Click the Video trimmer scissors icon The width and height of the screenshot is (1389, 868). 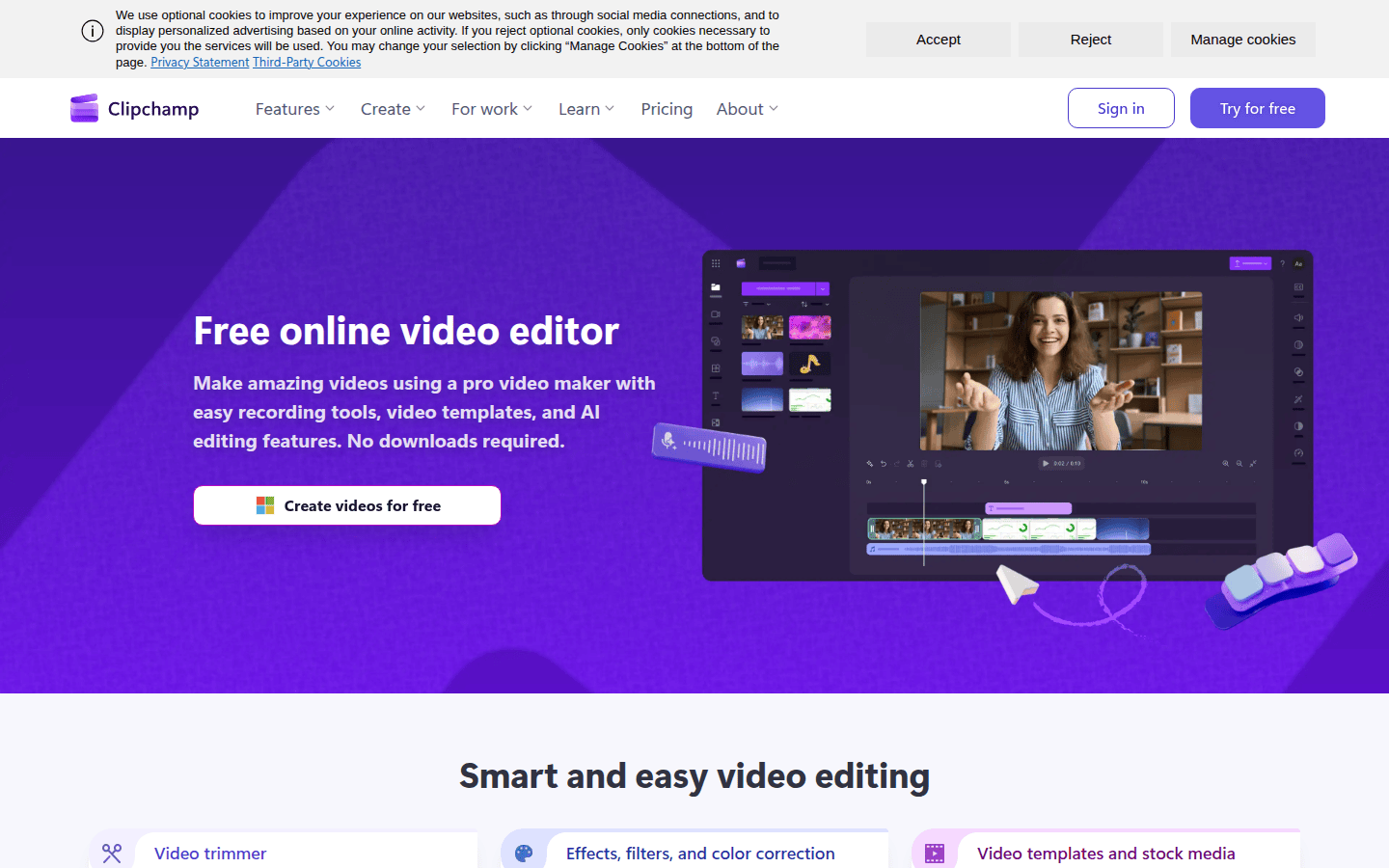[x=112, y=854]
